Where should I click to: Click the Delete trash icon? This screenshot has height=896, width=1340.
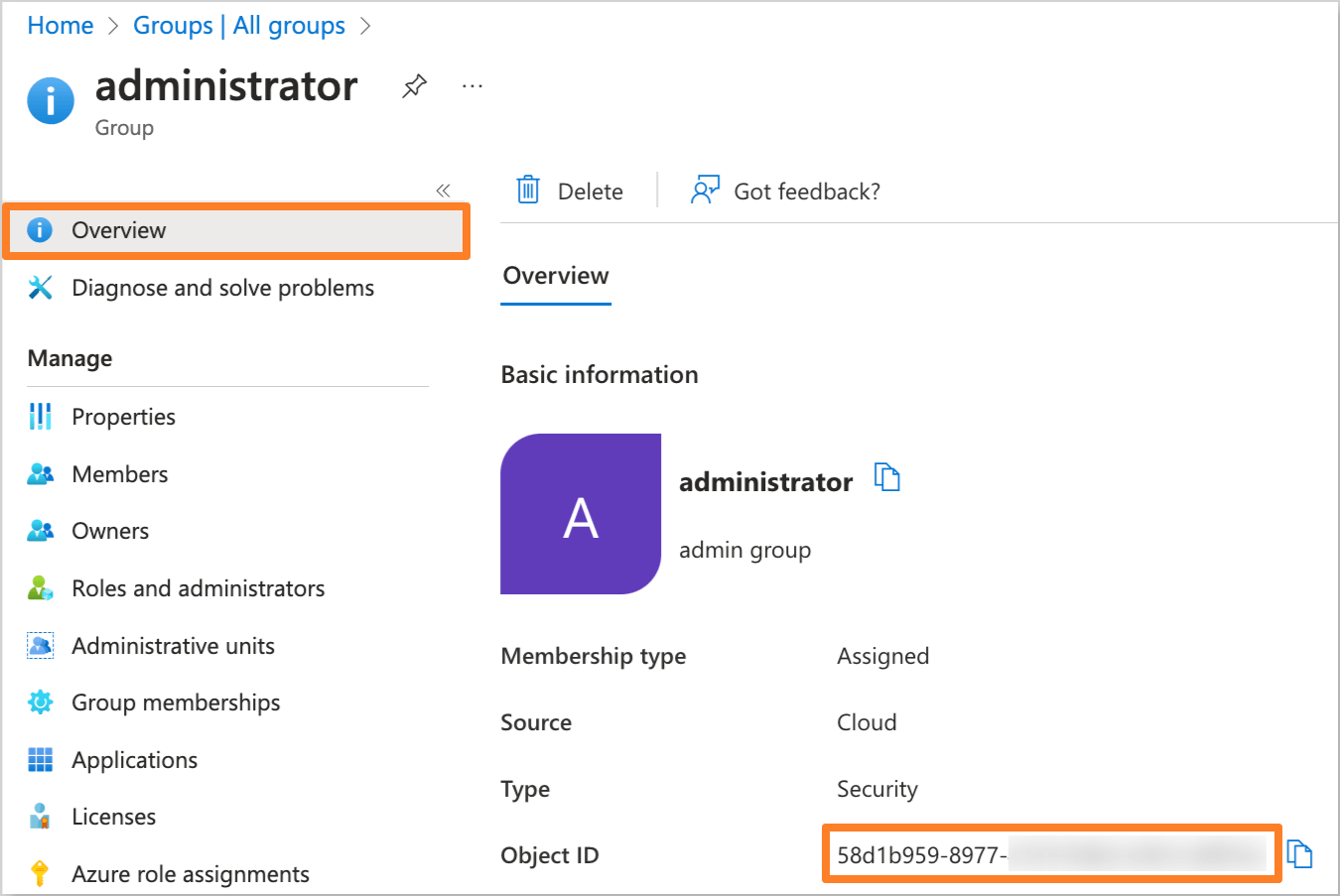(x=527, y=190)
